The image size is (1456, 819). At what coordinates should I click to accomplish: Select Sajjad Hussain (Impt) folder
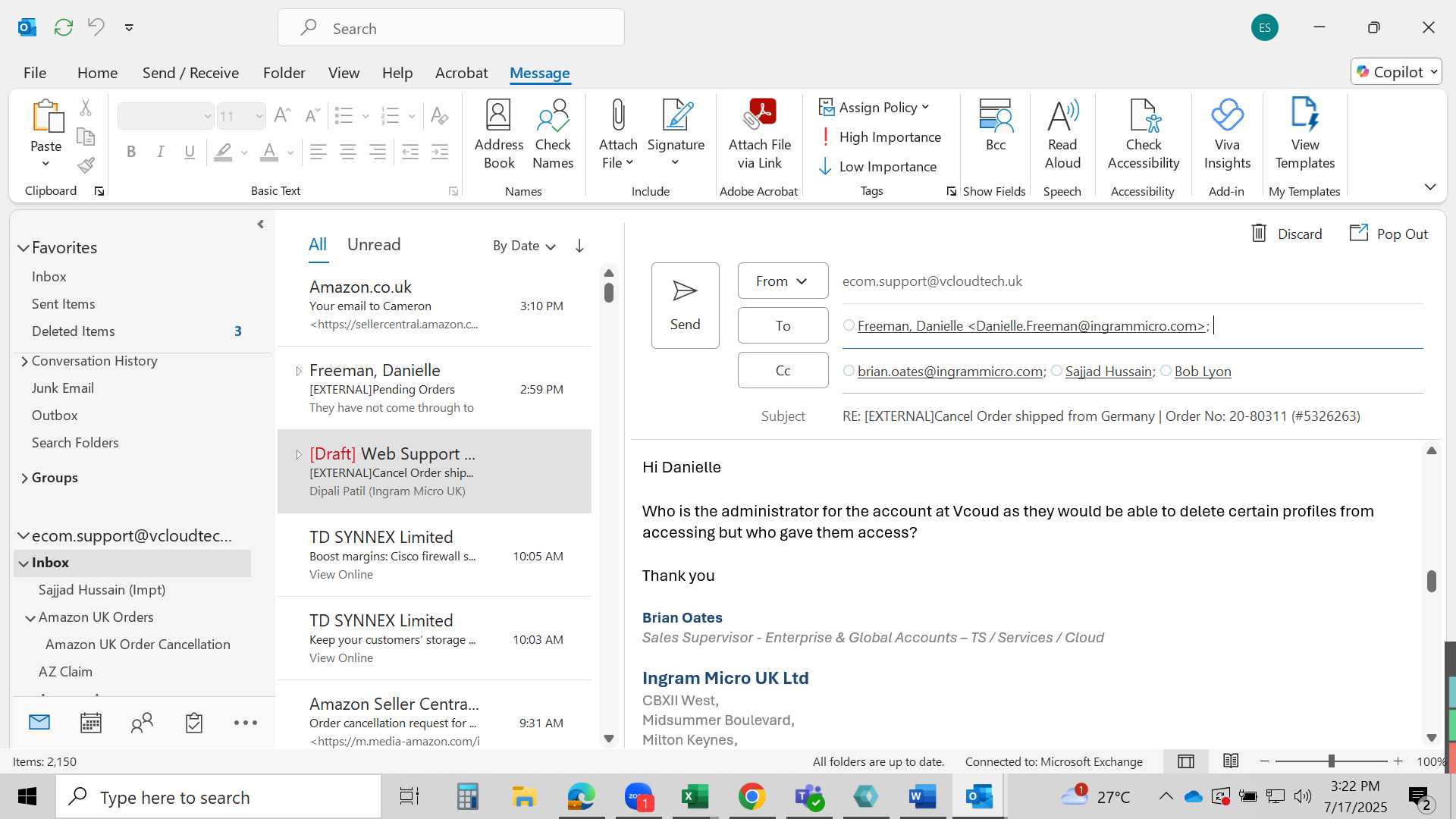(x=102, y=590)
